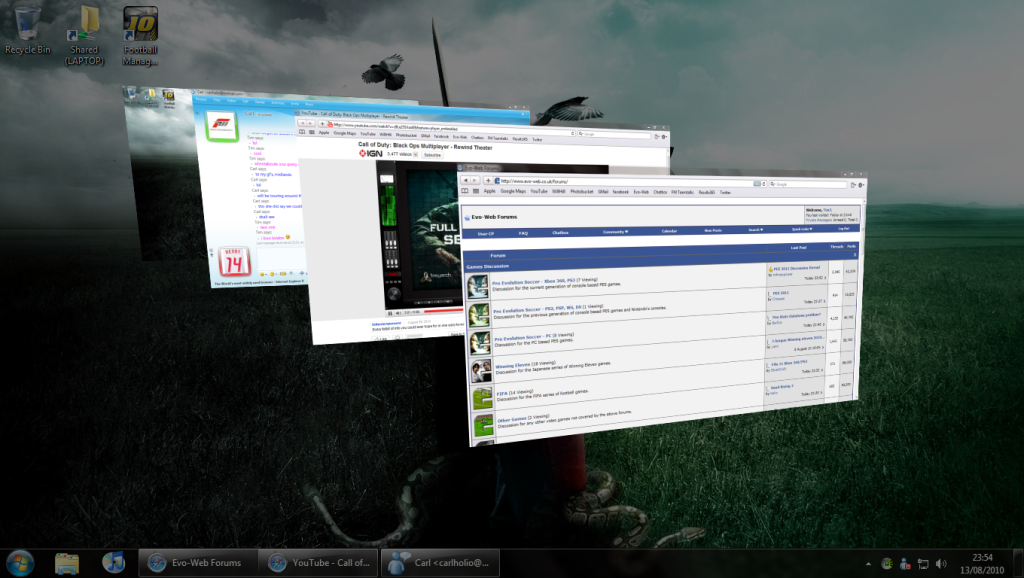Open the Shared (LAPTOP) folder shortcut
Image resolution: width=1024 pixels, height=578 pixels.
pyautogui.click(x=84, y=36)
